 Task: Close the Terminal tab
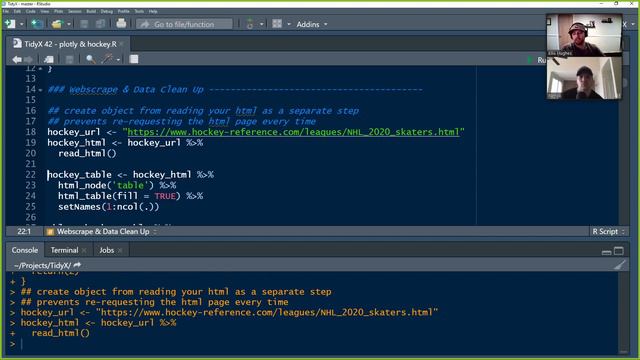[84, 251]
